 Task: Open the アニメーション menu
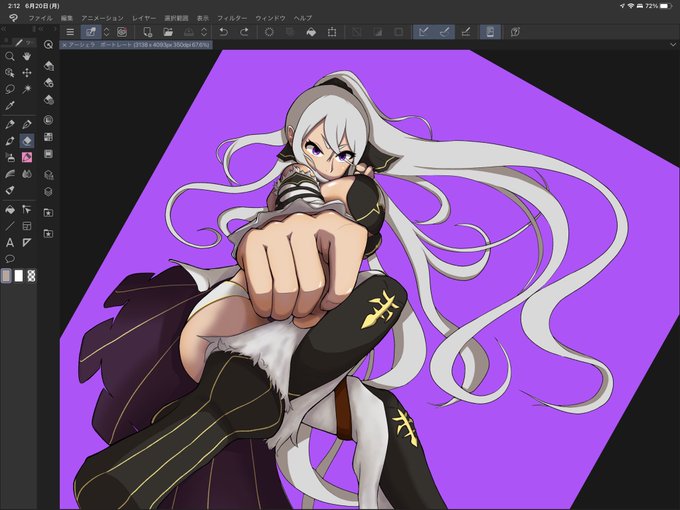point(102,18)
